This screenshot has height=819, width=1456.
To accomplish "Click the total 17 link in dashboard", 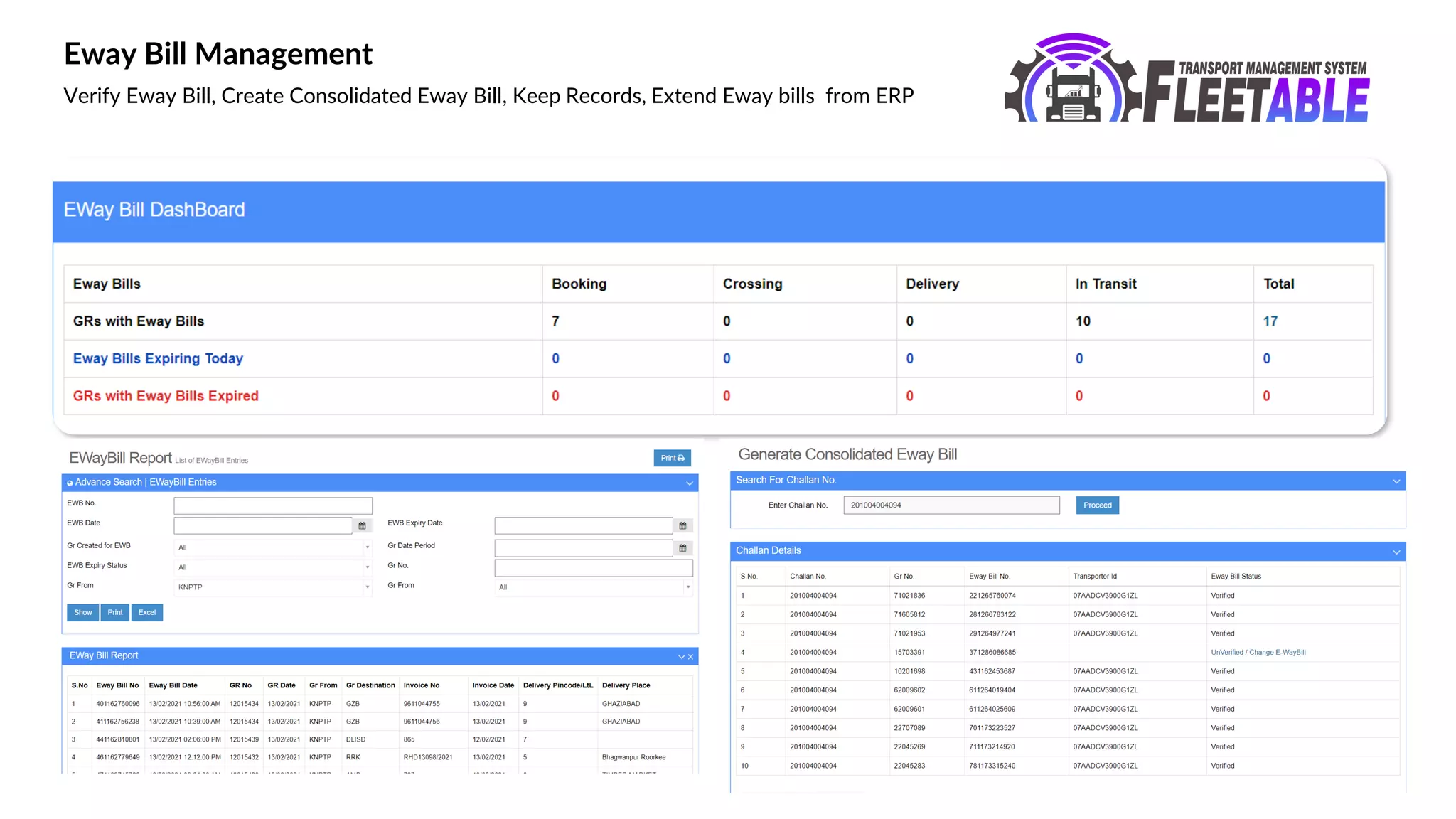I will click(x=1270, y=321).
